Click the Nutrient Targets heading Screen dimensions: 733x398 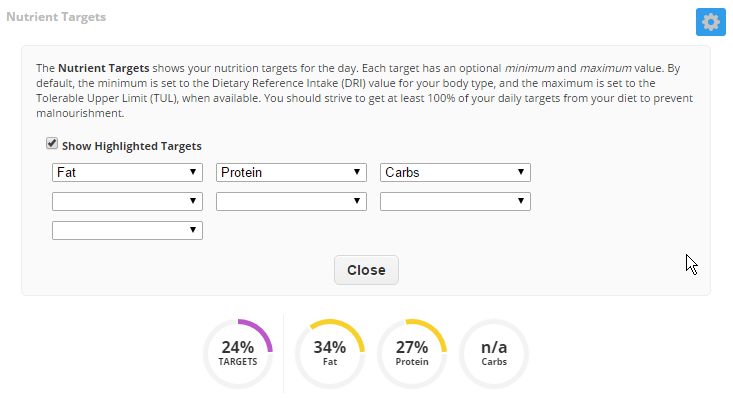(x=56, y=17)
